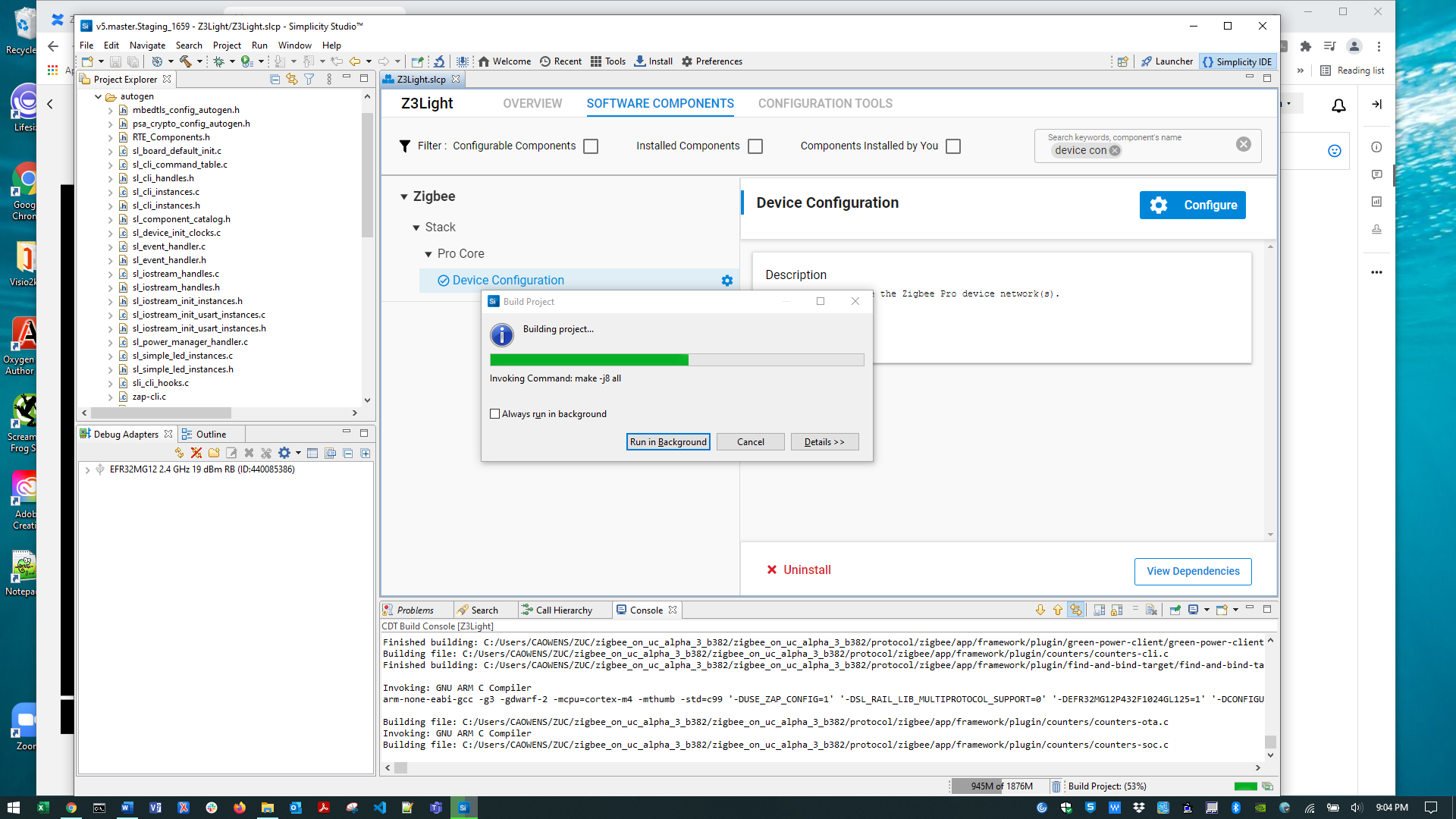Click the Welcome home icon in toolbar
Image resolution: width=1456 pixels, height=819 pixels.
(484, 61)
